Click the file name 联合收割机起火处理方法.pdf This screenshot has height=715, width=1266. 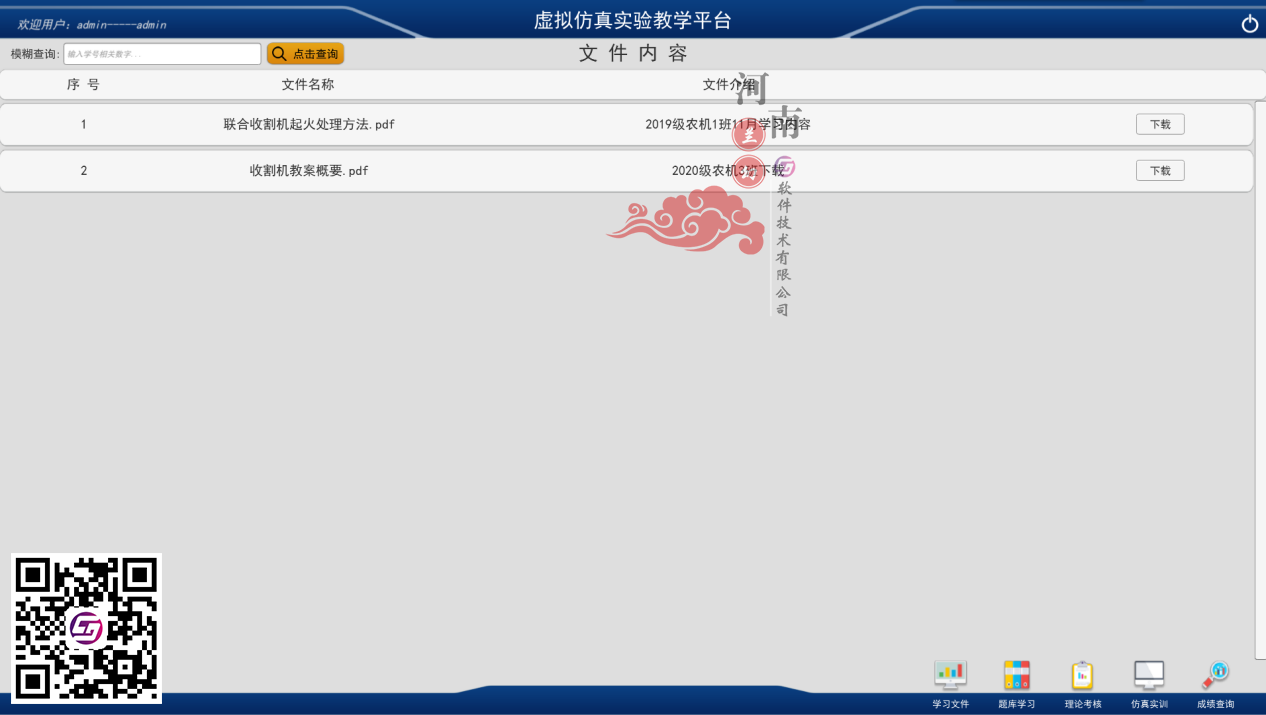(x=310, y=124)
